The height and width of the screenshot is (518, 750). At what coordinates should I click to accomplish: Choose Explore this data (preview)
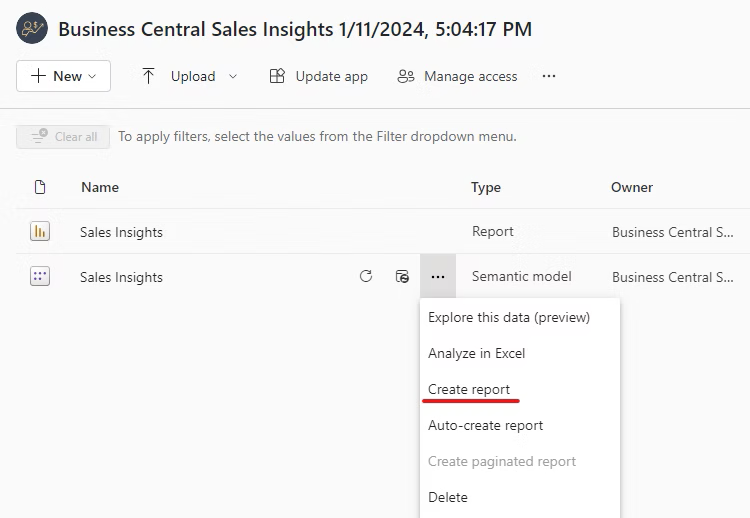pyautogui.click(x=509, y=317)
